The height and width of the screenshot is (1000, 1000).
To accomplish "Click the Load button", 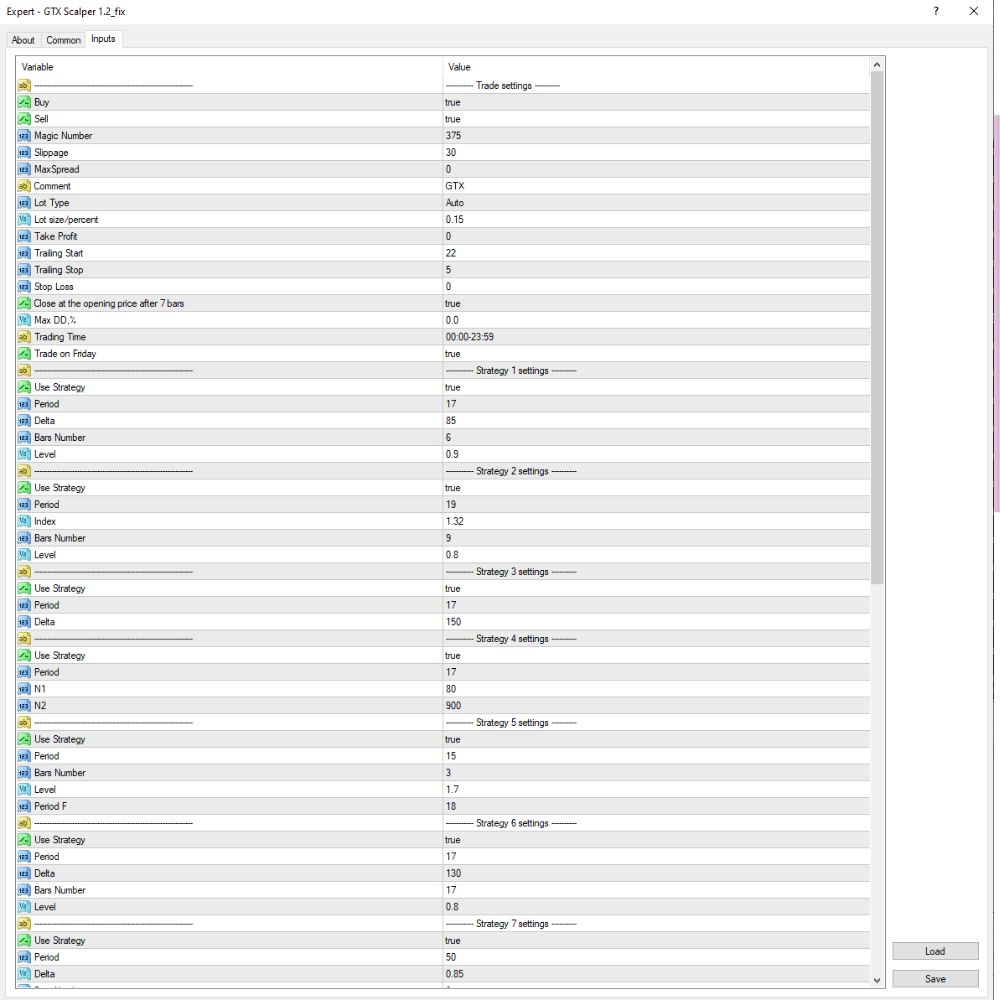I will pos(935,952).
